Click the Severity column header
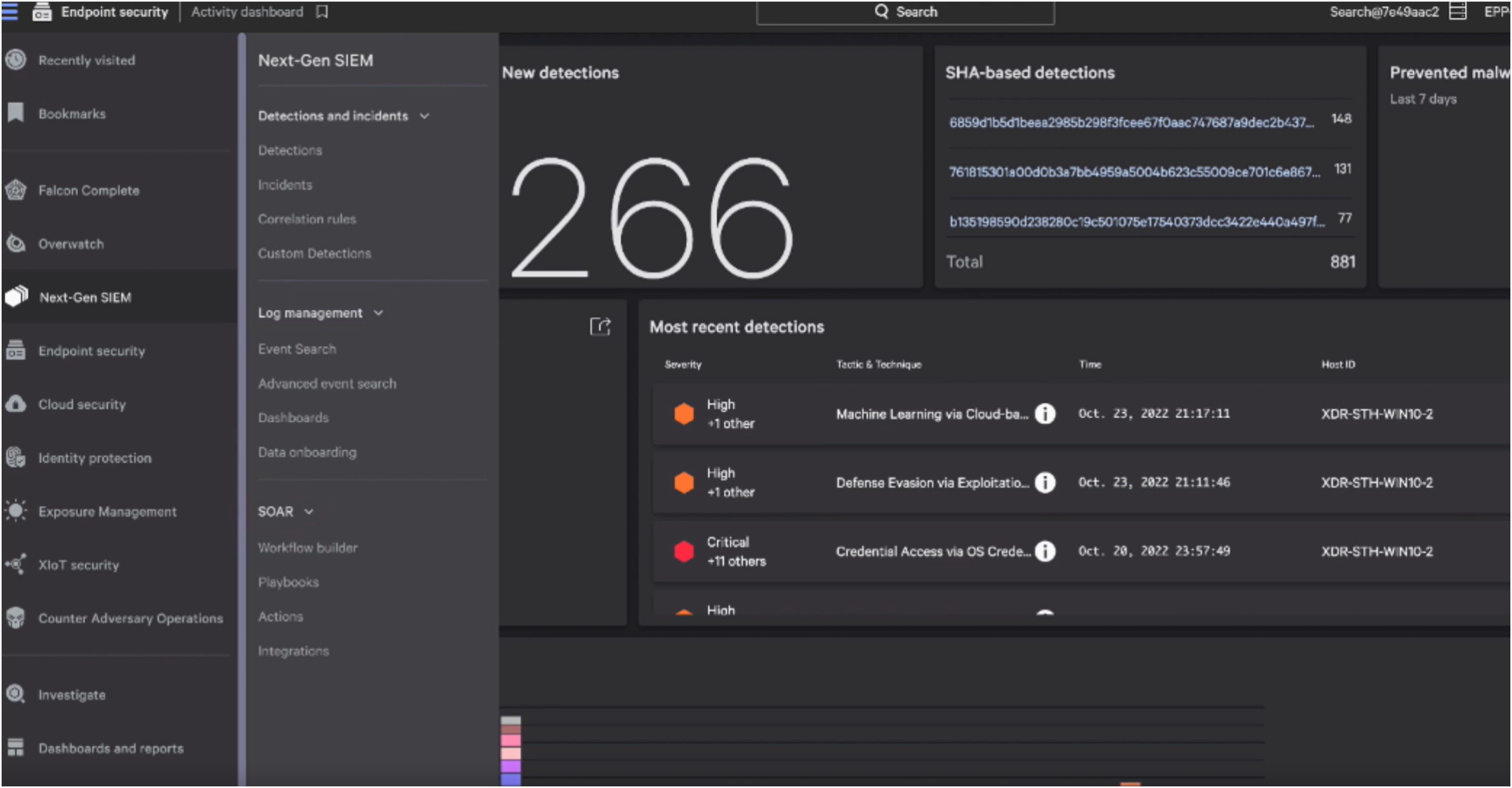Screen dimensions: 1512x788 (682, 364)
